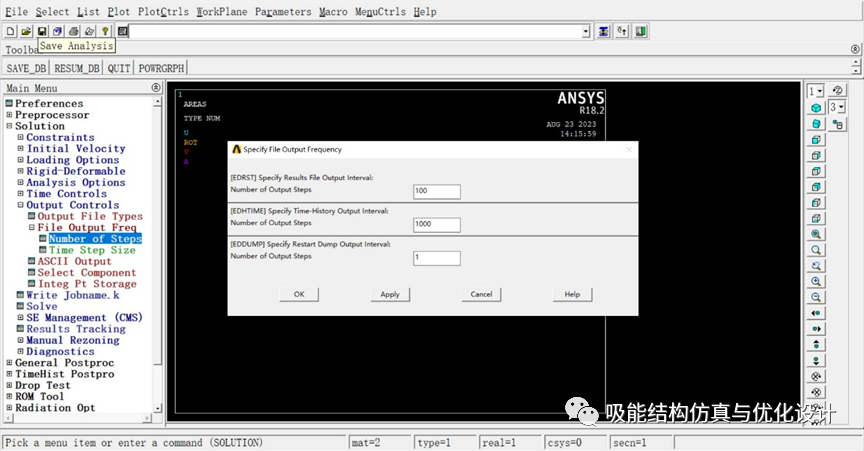The image size is (864, 451).
Task: Pan the model up with arrow icon
Action: (816, 345)
